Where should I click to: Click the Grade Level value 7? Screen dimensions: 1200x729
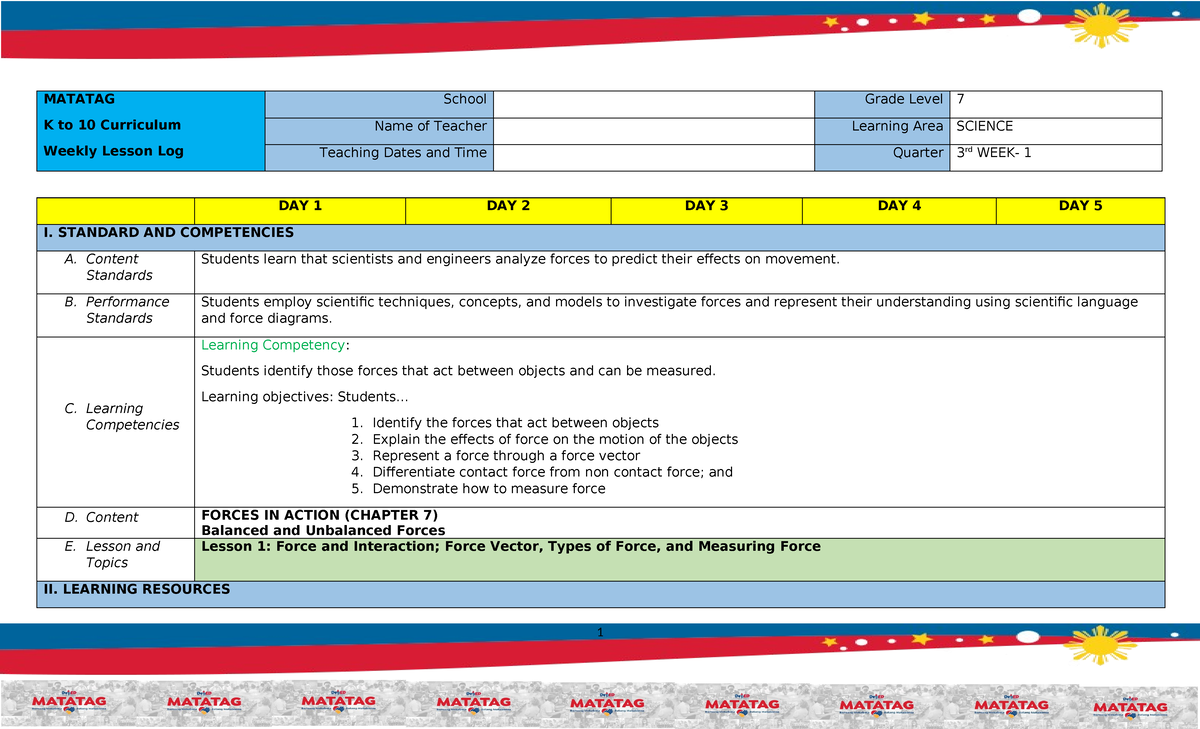pos(959,99)
